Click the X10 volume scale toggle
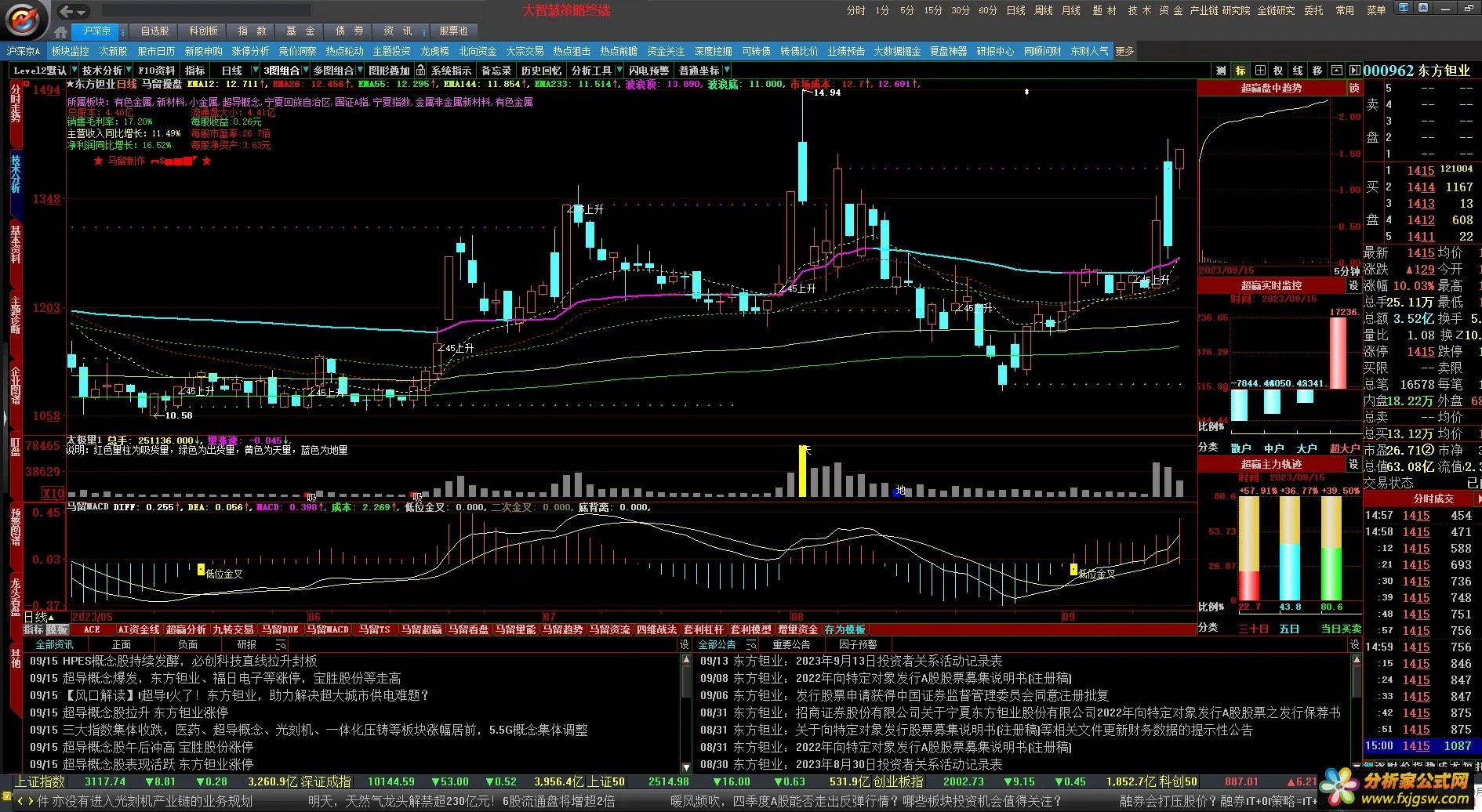 click(53, 493)
